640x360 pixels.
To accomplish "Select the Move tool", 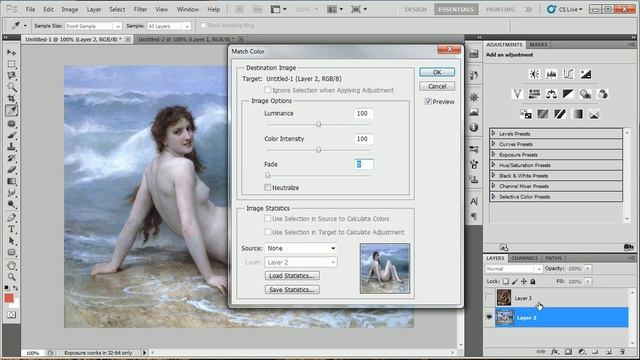I will pyautogui.click(x=11, y=53).
